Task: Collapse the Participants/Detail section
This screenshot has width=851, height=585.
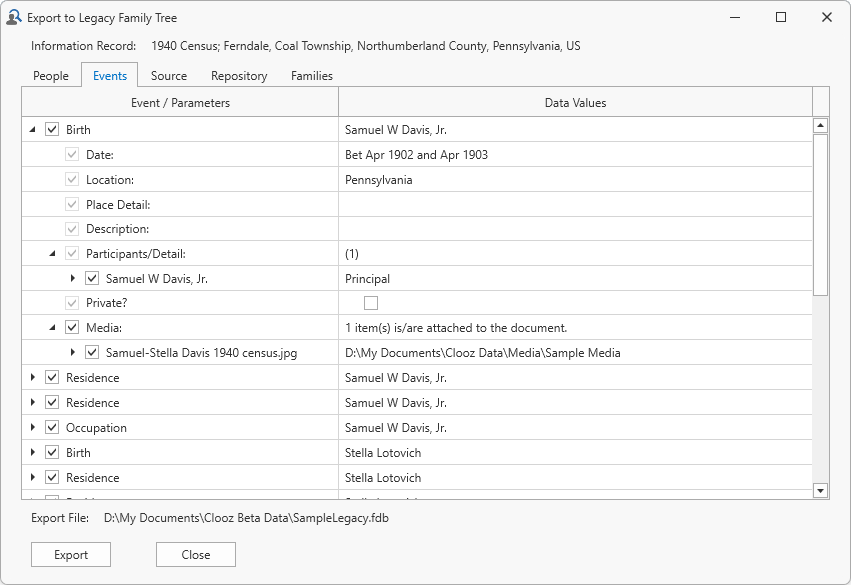Action: coord(52,254)
